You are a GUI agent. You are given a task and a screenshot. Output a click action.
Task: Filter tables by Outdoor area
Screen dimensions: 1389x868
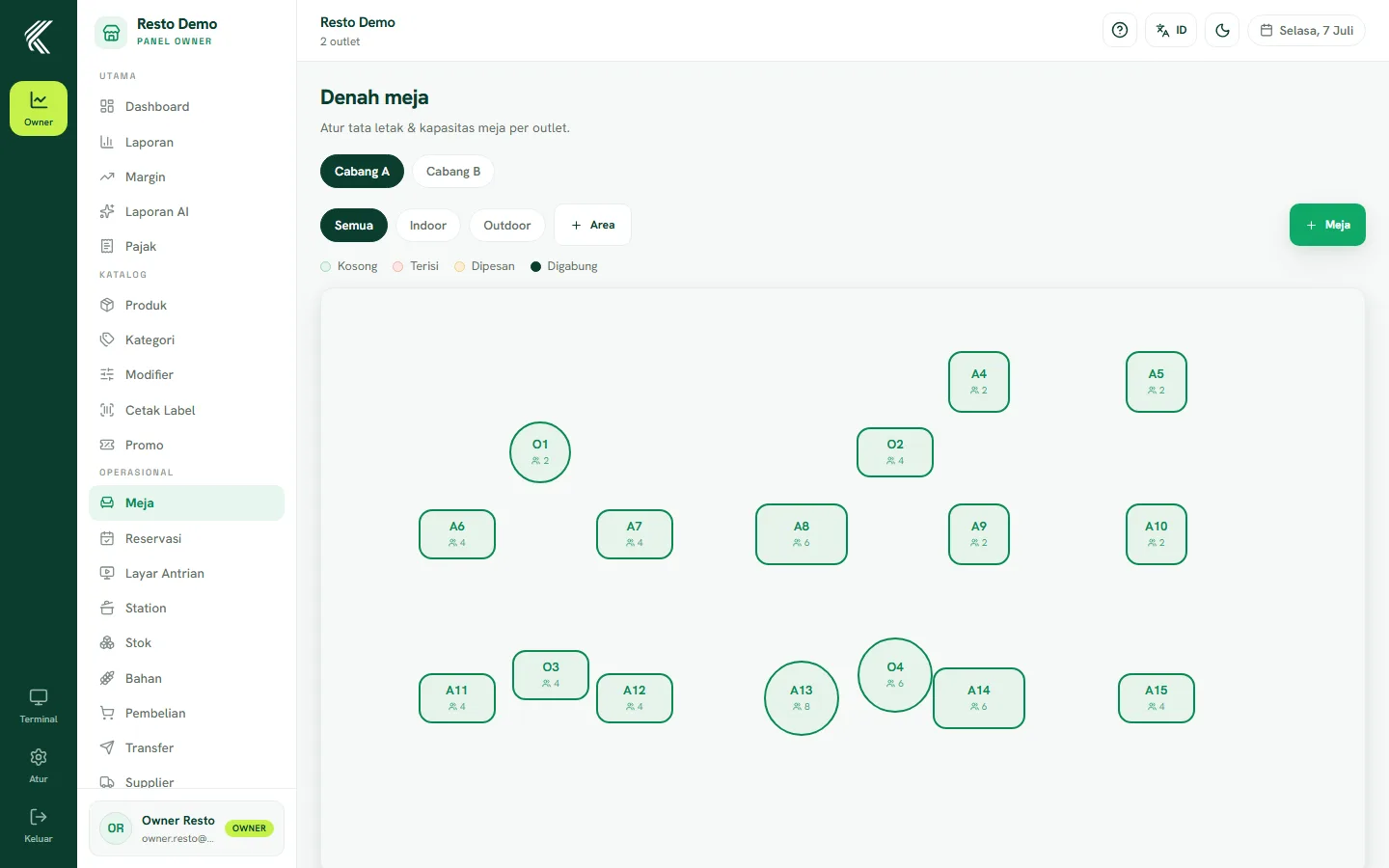tap(507, 226)
